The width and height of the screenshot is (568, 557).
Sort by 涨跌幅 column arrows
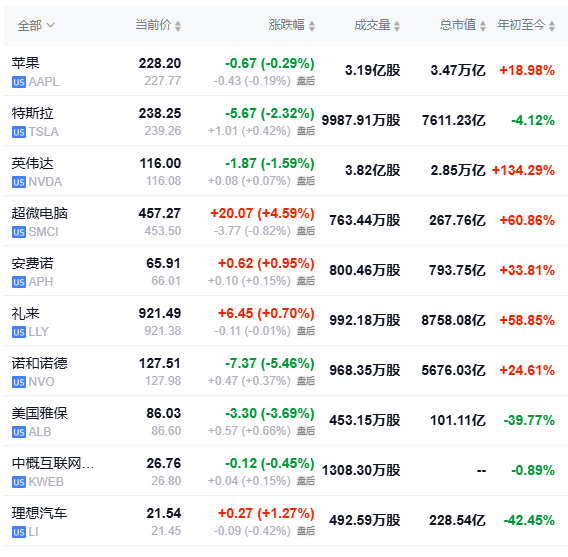312,26
